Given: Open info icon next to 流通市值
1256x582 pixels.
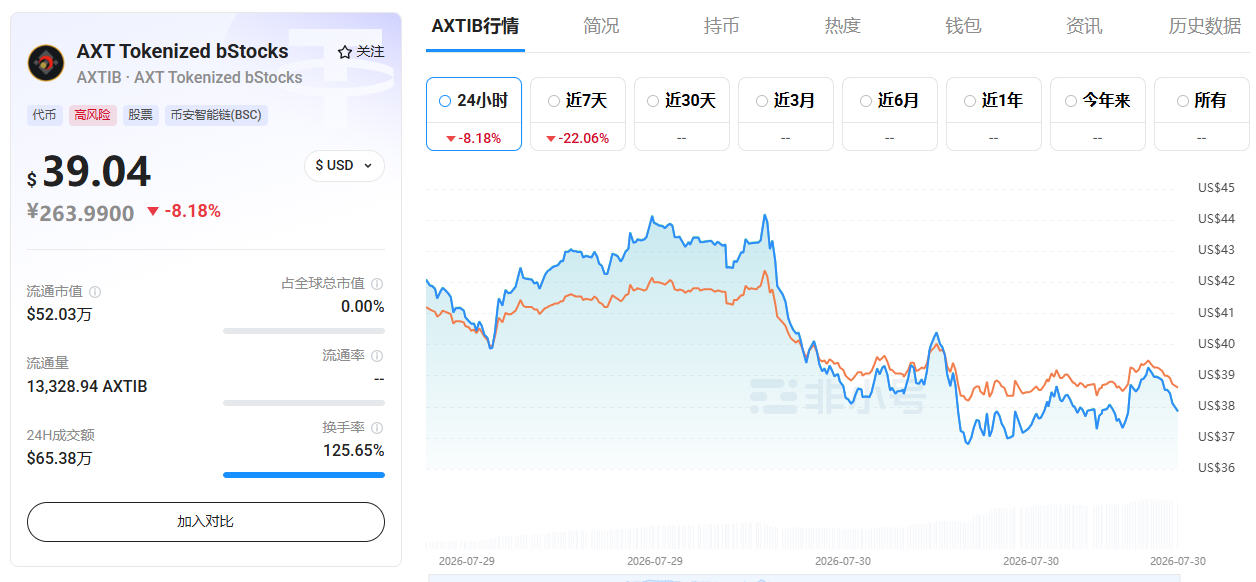Looking at the screenshot, I should click(95, 292).
